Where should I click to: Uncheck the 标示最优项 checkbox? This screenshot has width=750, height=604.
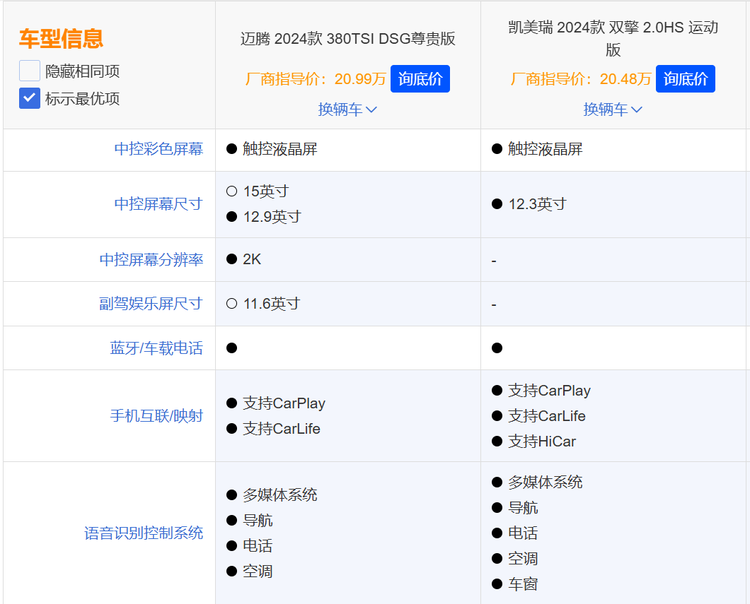[30, 98]
